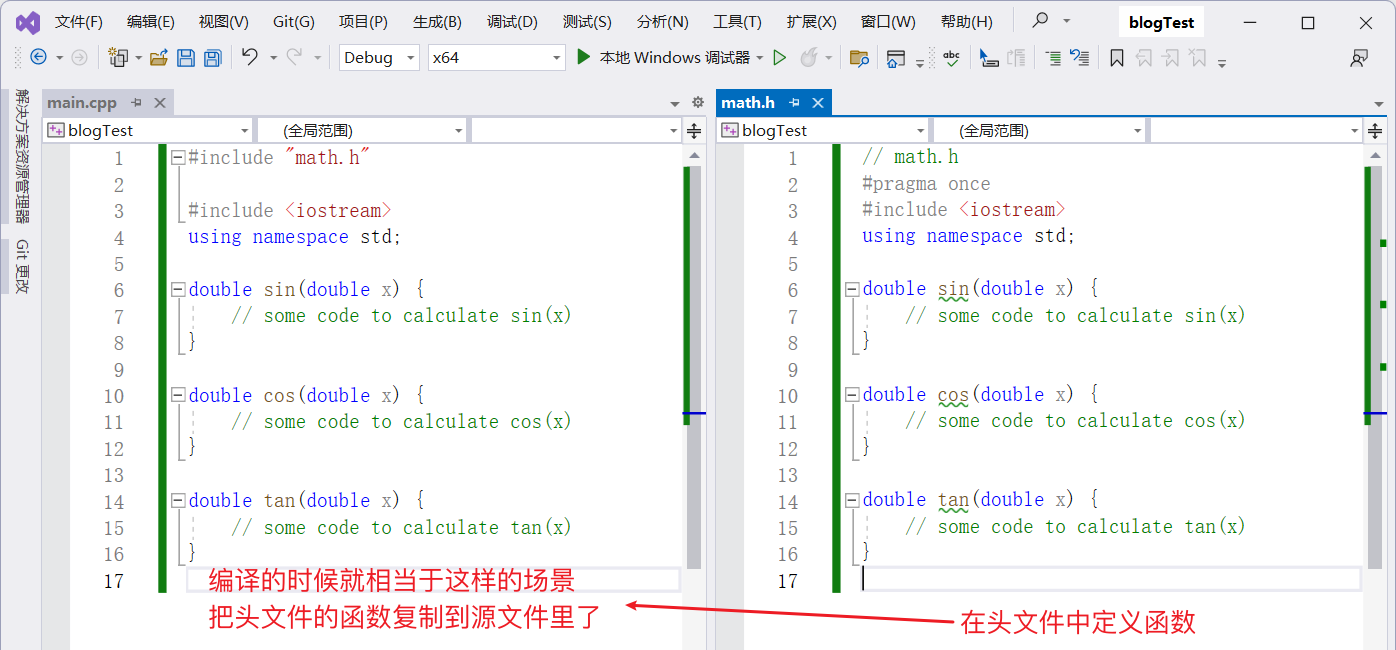
Task: Open the Debug configuration dropdown
Action: 379,58
